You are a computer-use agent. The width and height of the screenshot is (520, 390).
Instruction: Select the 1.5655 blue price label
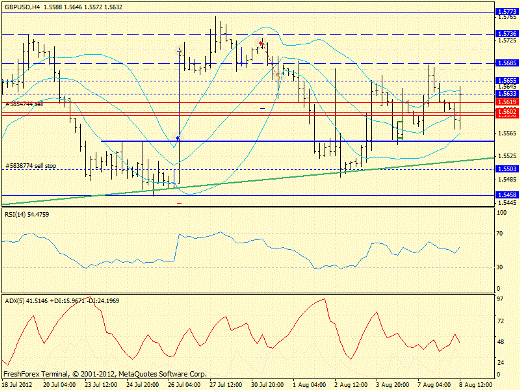(507, 81)
